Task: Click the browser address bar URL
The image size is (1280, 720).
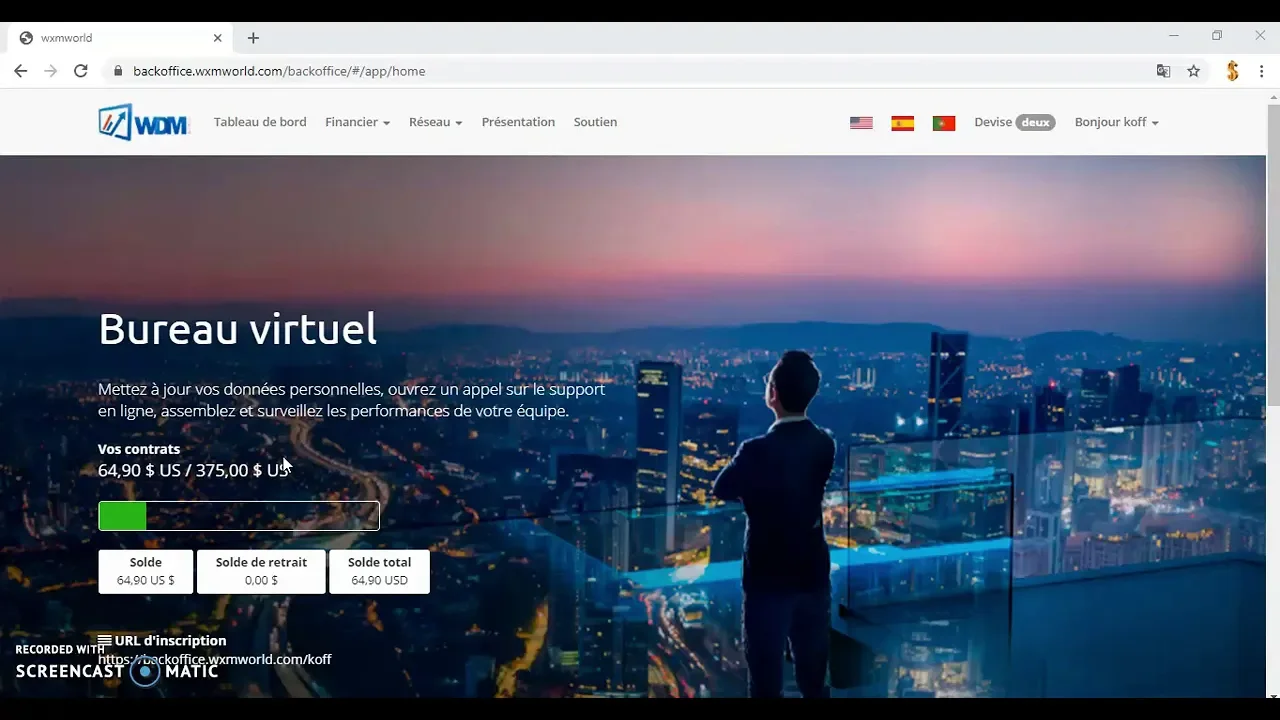Action: click(279, 71)
